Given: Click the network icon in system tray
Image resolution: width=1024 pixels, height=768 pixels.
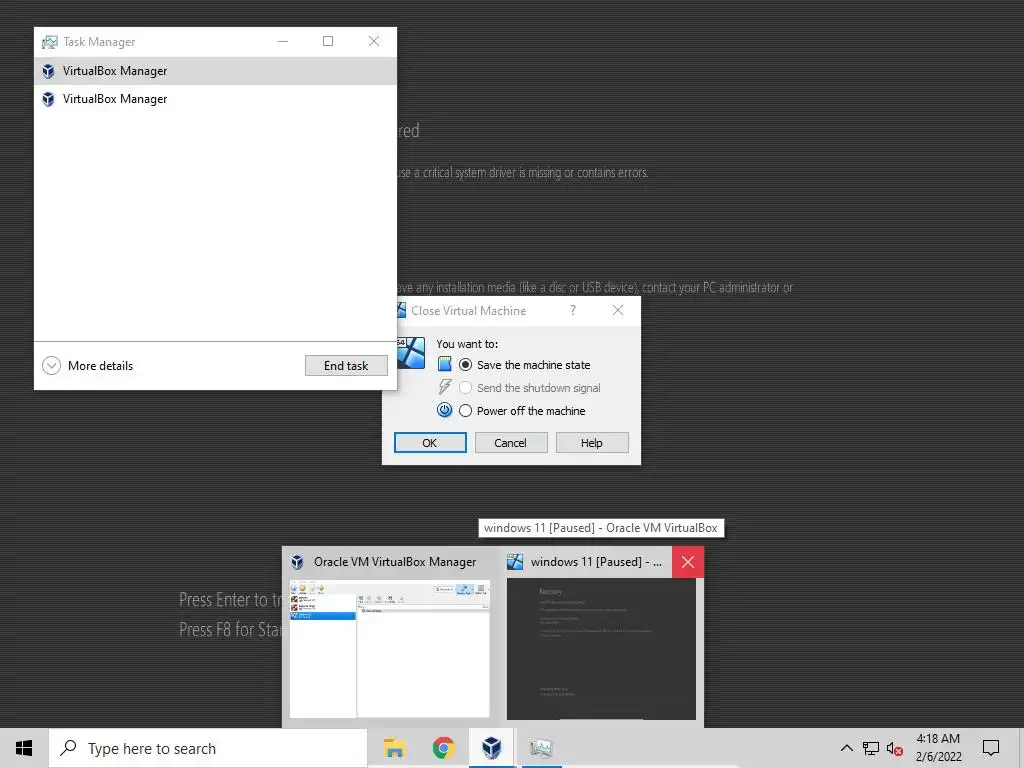Looking at the screenshot, I should [871, 748].
